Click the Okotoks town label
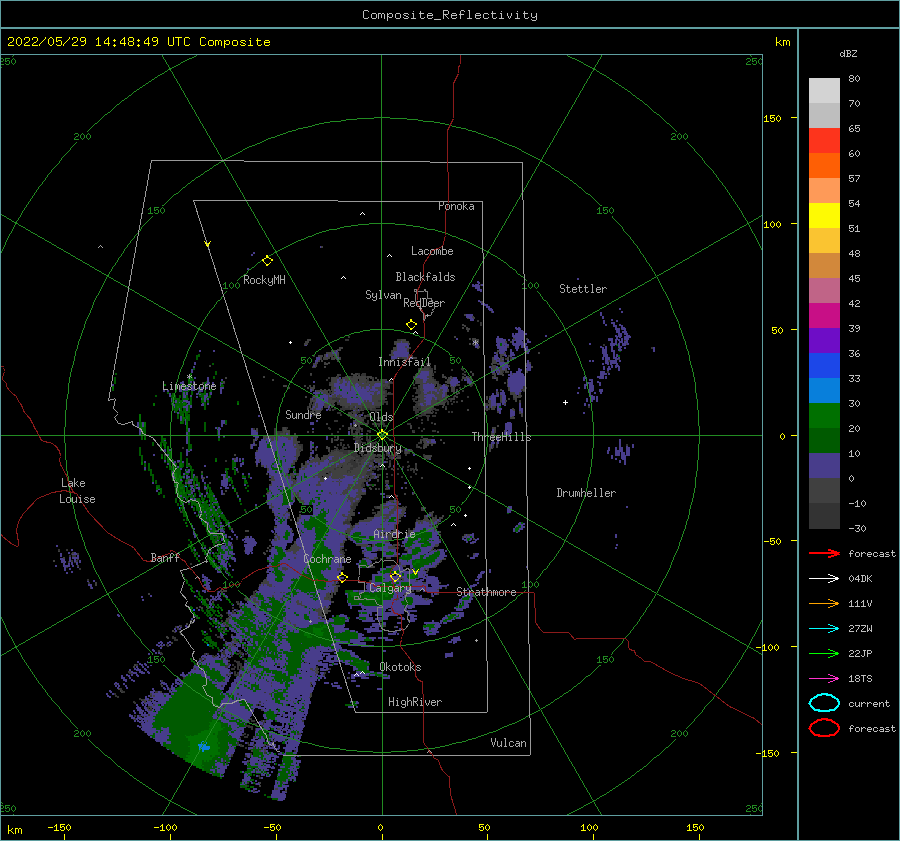Viewport: 900px width, 841px height. pos(401,667)
